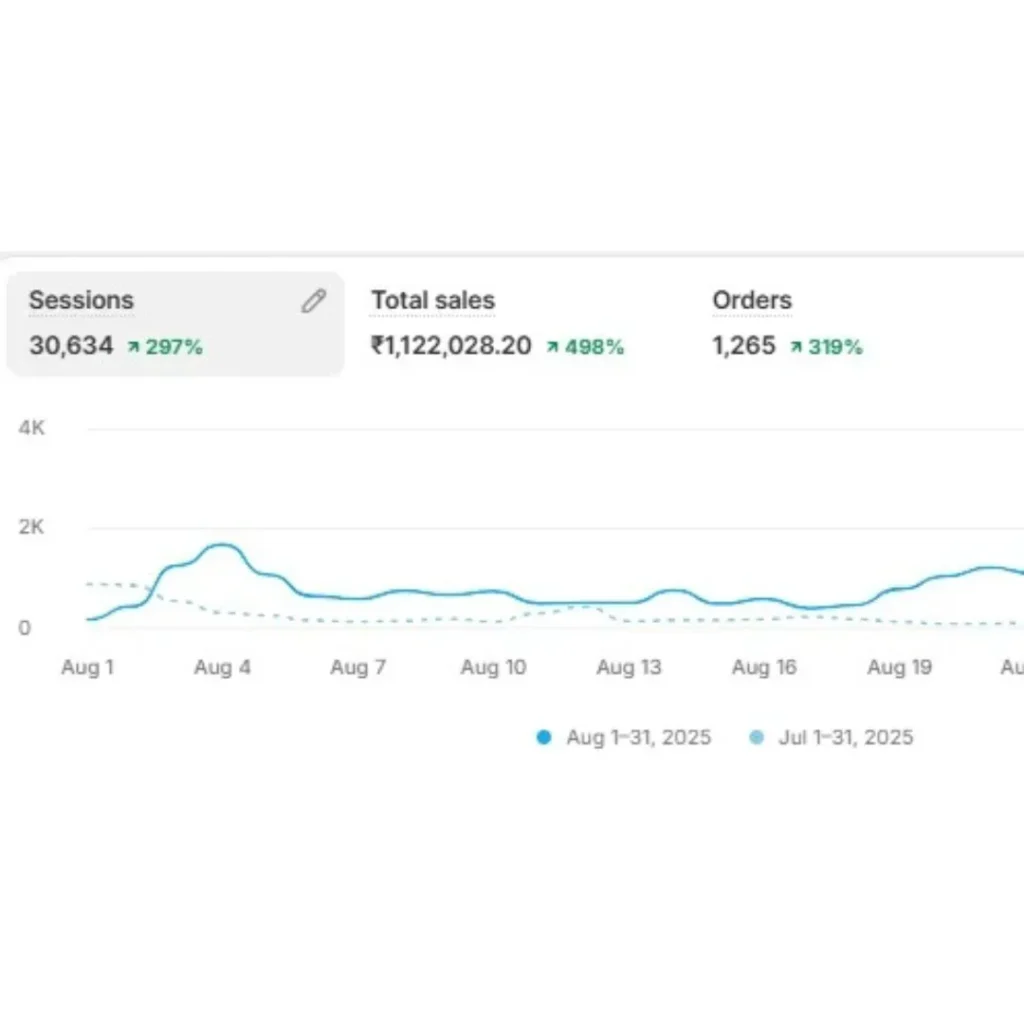Click the ₹1,122,028.20 sales amount
The height and width of the screenshot is (1024, 1024).
coord(451,346)
